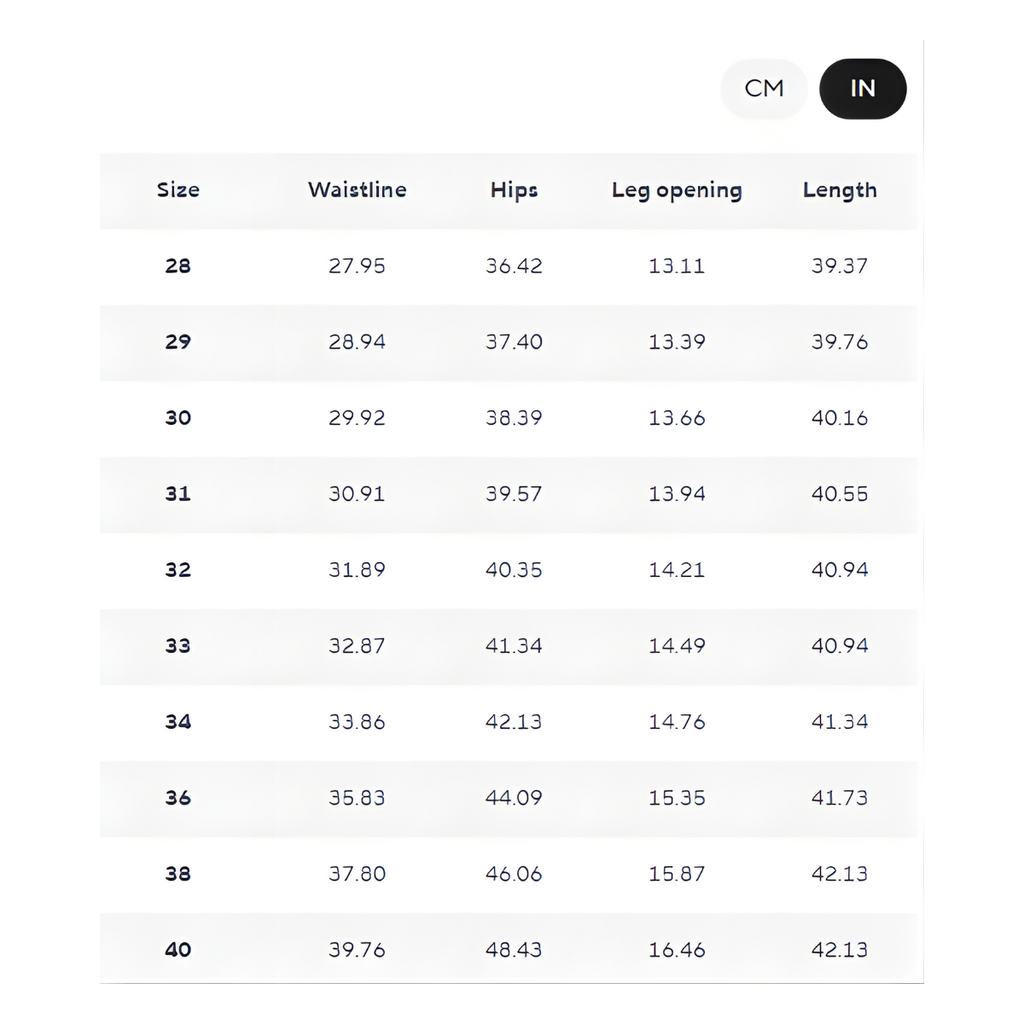Select the size 40 row label
Screen dimensions: 1024x1024
(x=178, y=950)
